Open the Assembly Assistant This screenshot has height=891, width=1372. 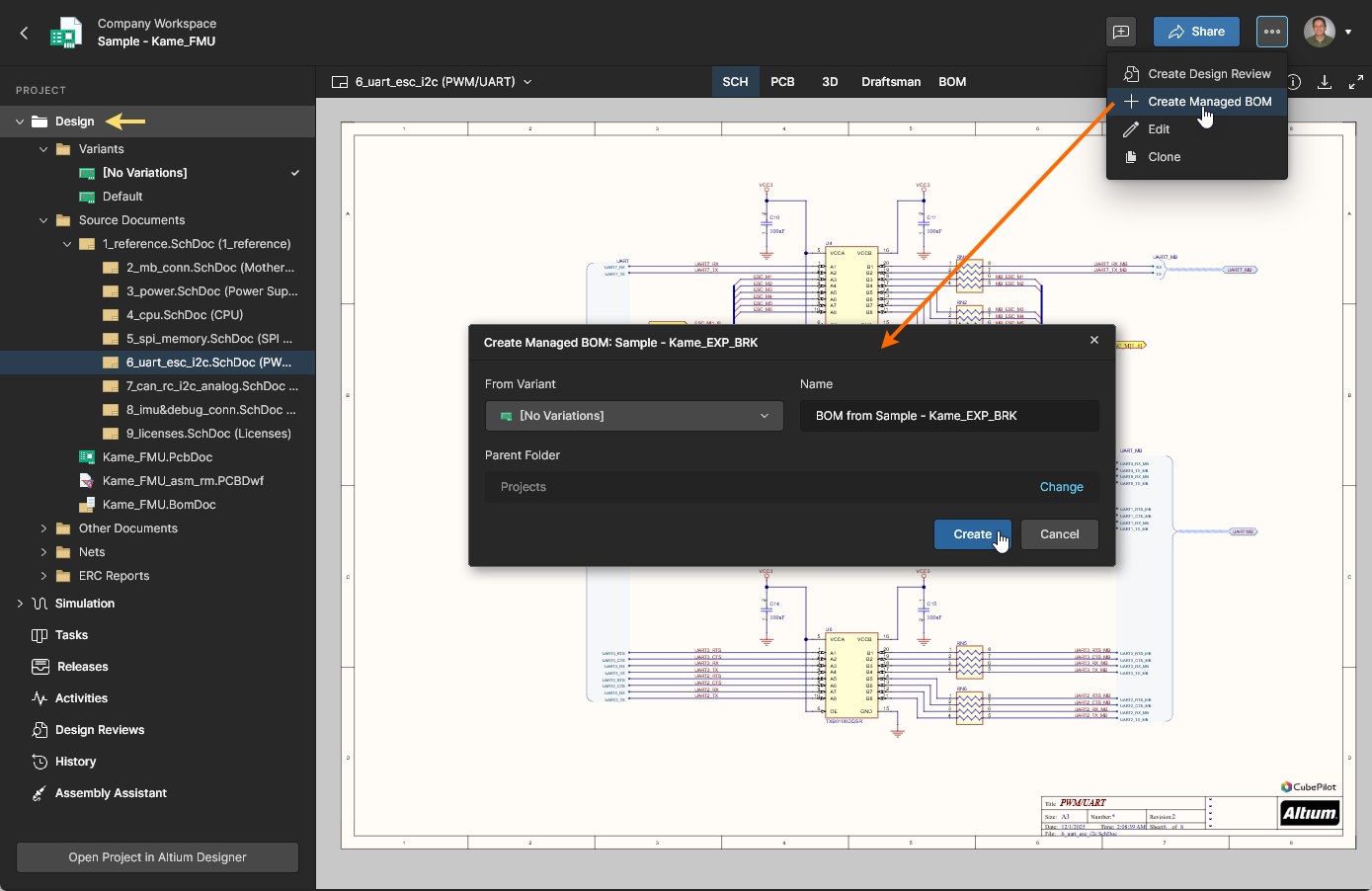coord(111,793)
